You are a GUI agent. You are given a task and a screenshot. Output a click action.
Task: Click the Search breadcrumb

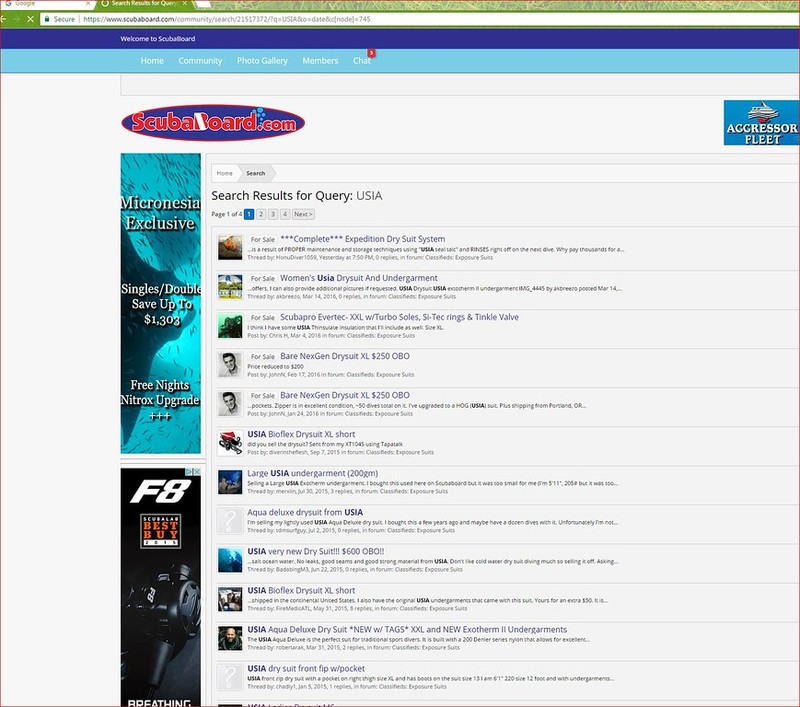256,173
